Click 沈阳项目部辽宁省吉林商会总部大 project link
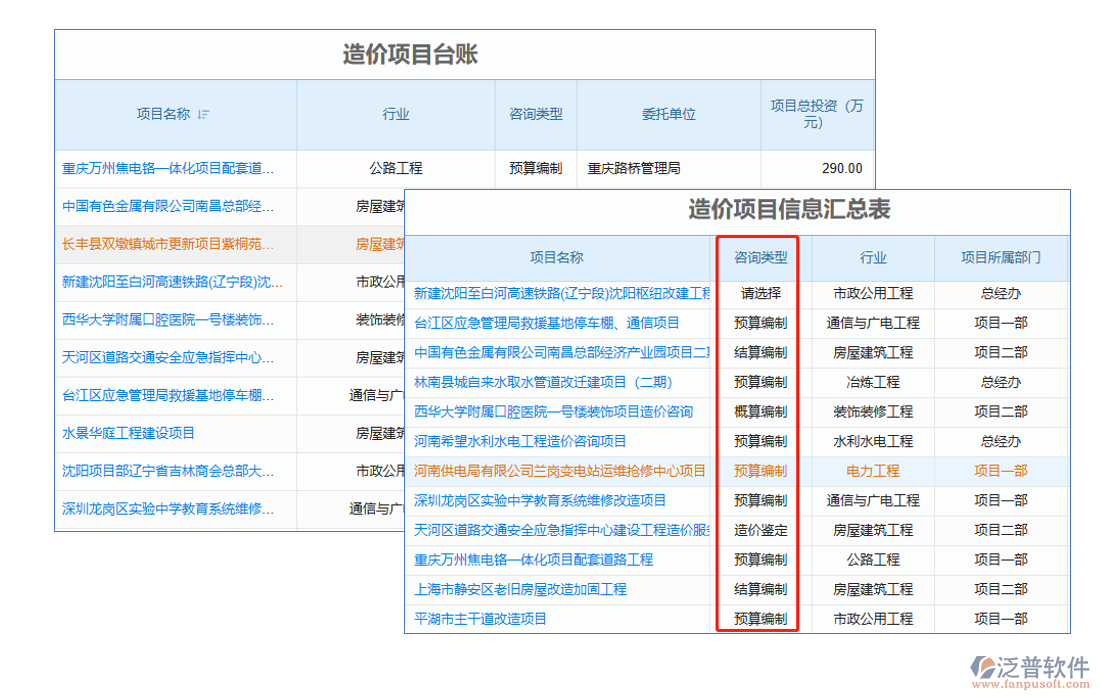Image resolution: width=1100 pixels, height=700 pixels. click(x=167, y=471)
